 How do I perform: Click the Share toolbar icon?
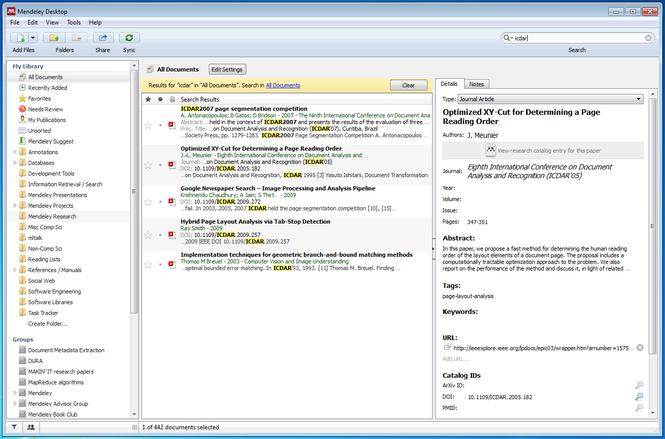pos(103,38)
